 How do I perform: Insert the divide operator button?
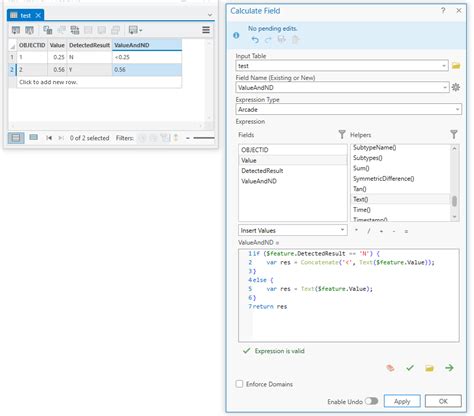click(369, 231)
